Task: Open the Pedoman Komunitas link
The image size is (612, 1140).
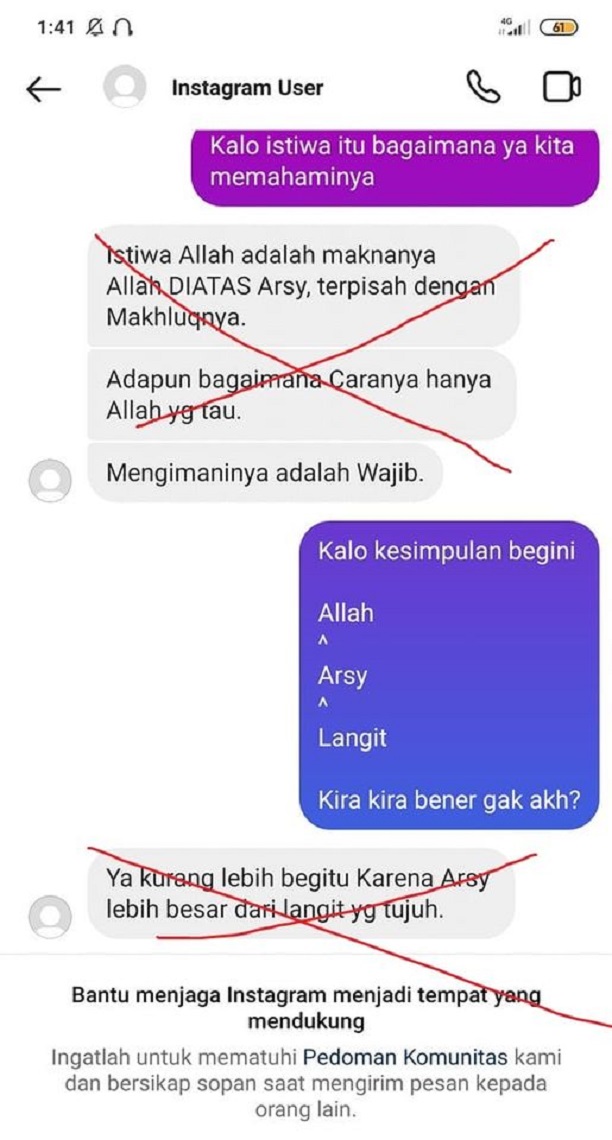Action: click(x=408, y=1056)
